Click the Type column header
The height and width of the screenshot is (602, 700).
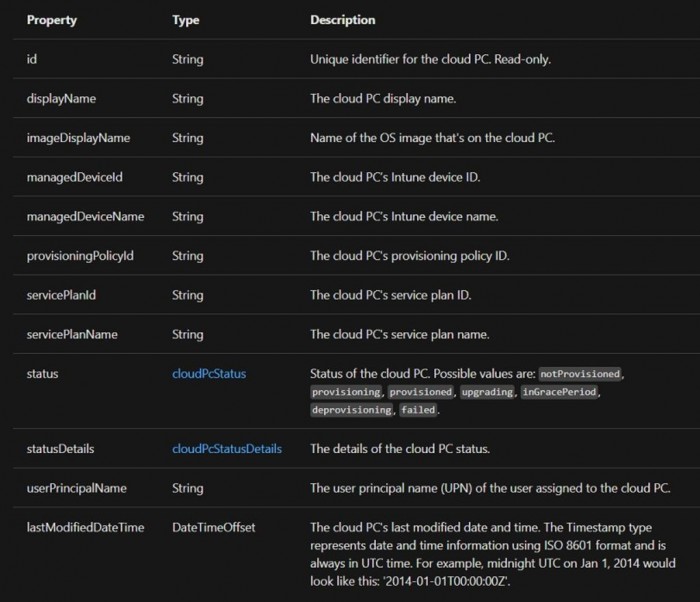click(186, 20)
